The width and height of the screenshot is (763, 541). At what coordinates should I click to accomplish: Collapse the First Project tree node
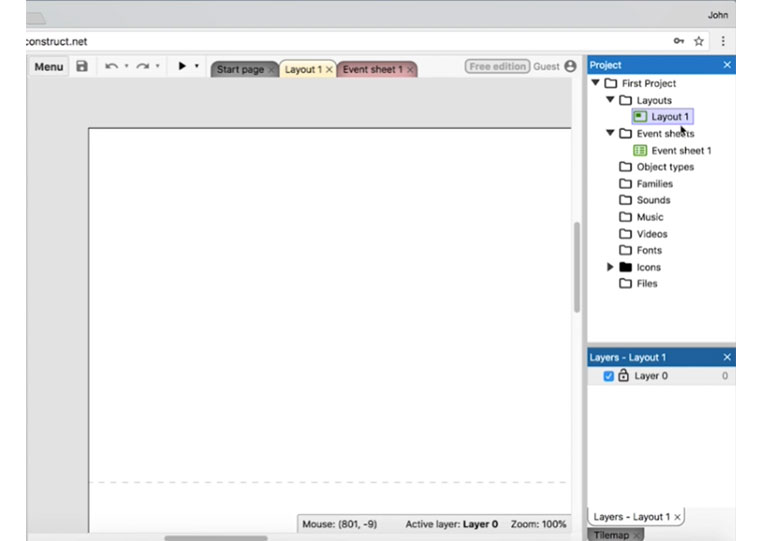point(596,83)
